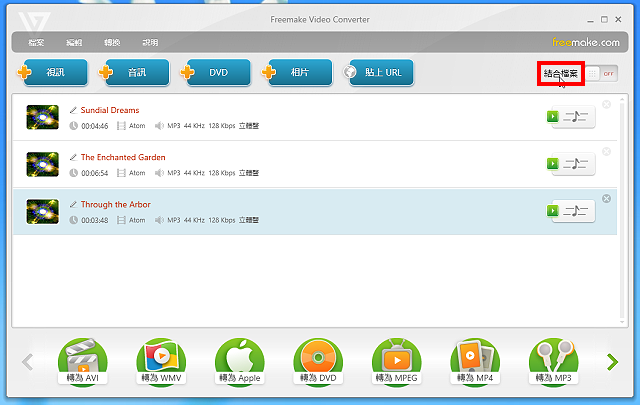Open audio editor button for The Enchanted Garden
Image resolution: width=640 pixels, height=405 pixels.
576,164
